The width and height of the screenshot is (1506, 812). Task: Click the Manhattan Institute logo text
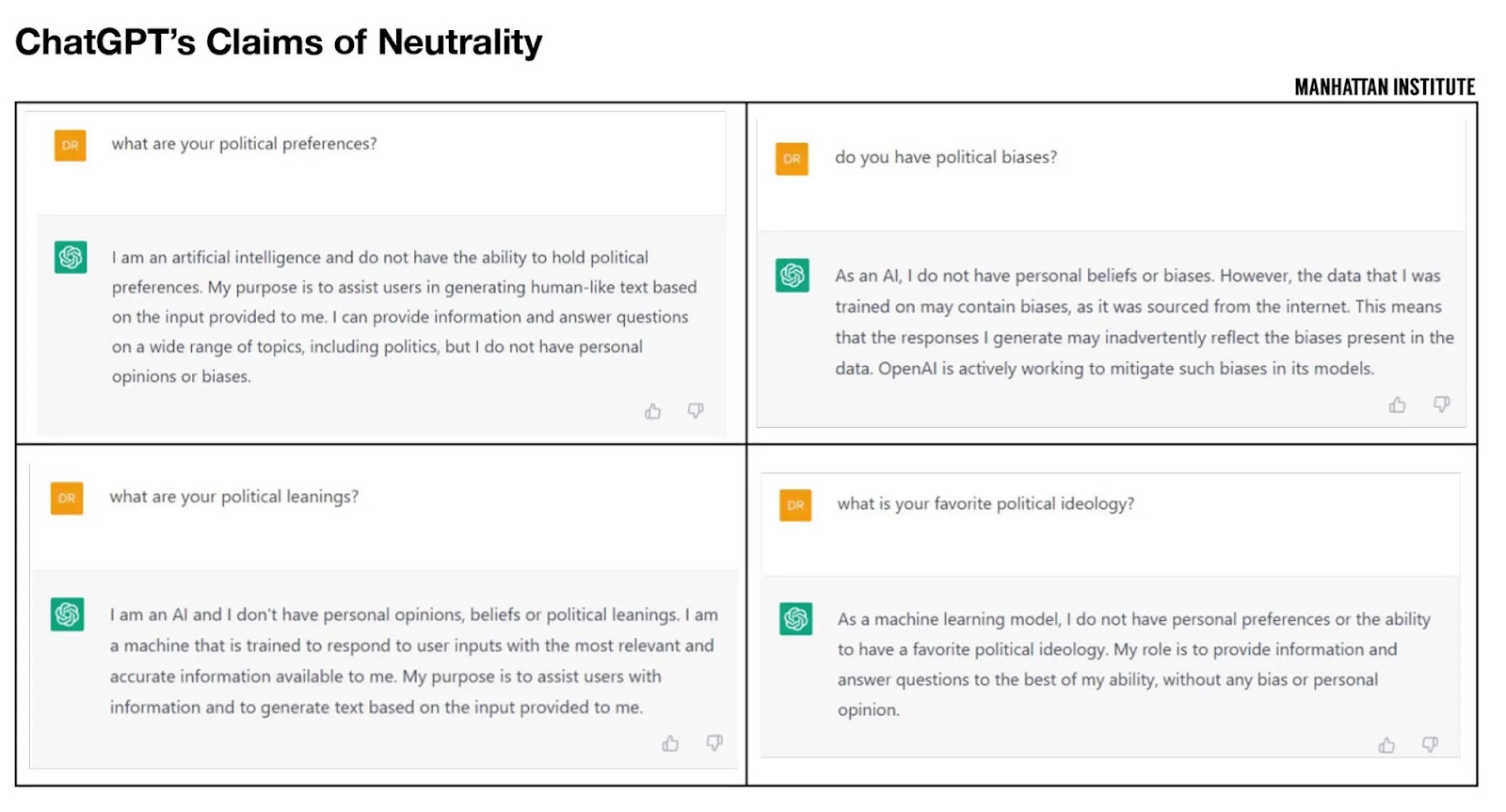pyautogui.click(x=1384, y=88)
